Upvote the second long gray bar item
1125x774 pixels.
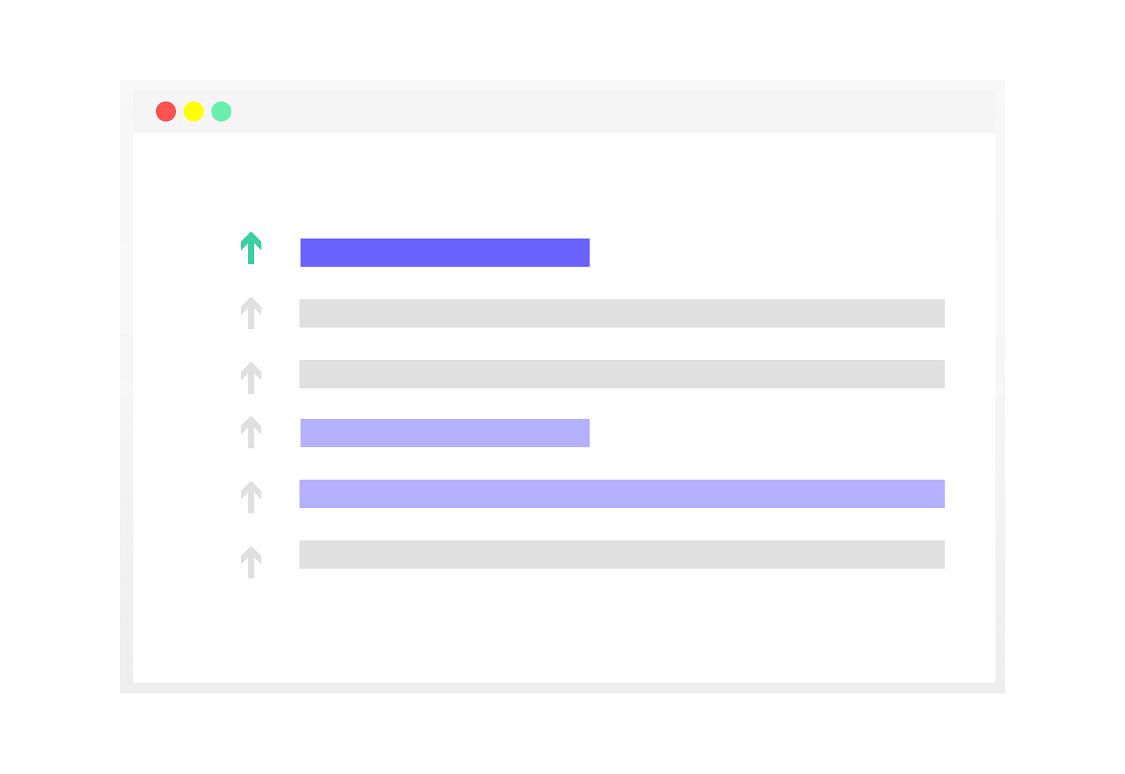251,378
